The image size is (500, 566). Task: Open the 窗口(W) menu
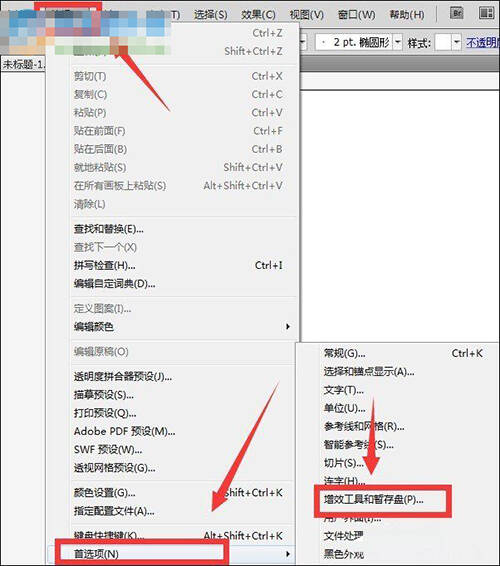pyautogui.click(x=357, y=14)
